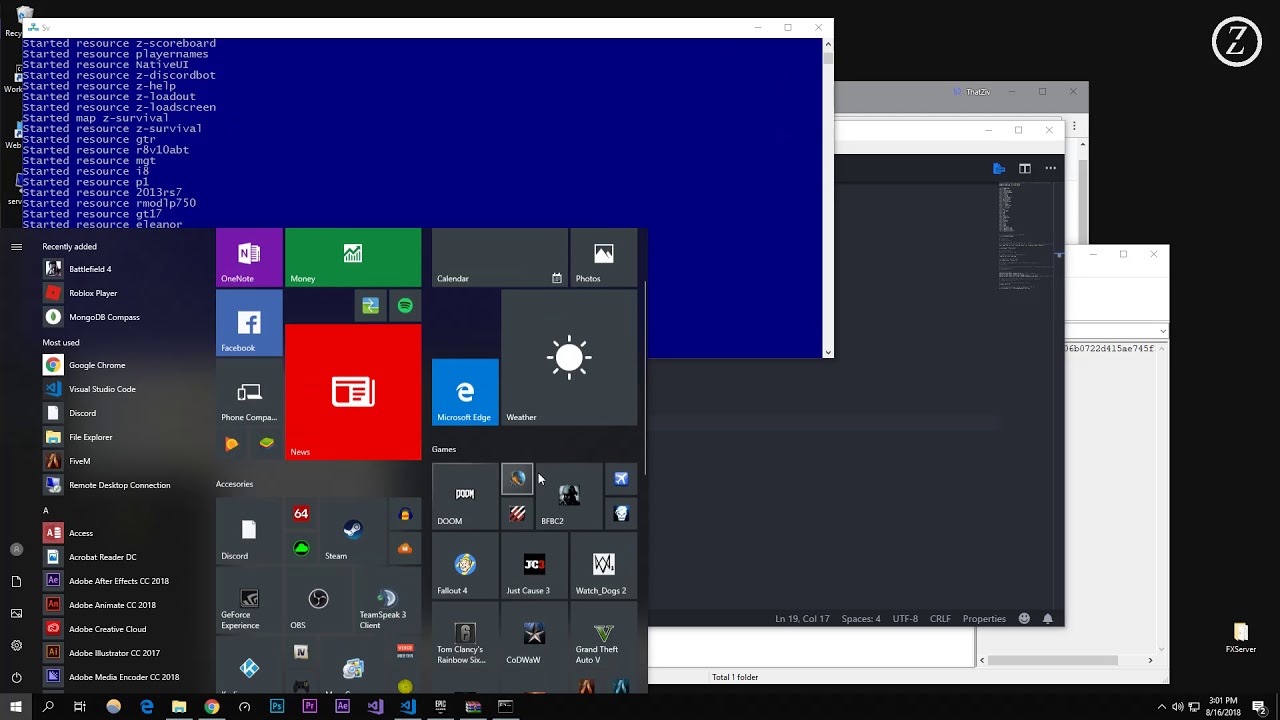The width and height of the screenshot is (1280, 720).
Task: Launch the DOOM game tile
Action: click(465, 496)
